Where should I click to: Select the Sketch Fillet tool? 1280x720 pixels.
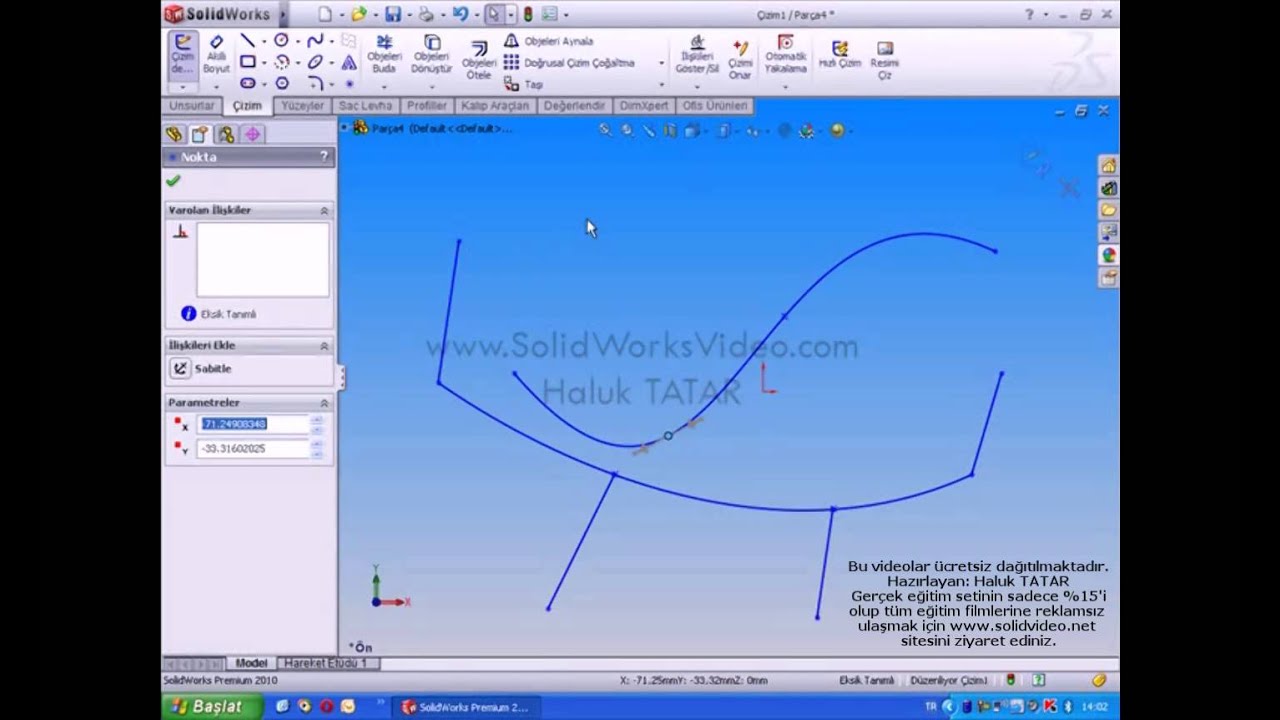click(x=315, y=83)
